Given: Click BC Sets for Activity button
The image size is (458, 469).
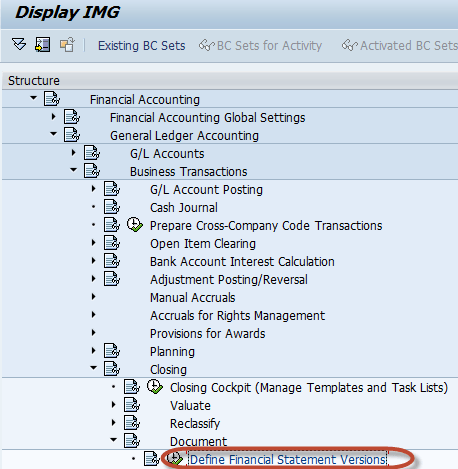Looking at the screenshot, I should [x=260, y=46].
